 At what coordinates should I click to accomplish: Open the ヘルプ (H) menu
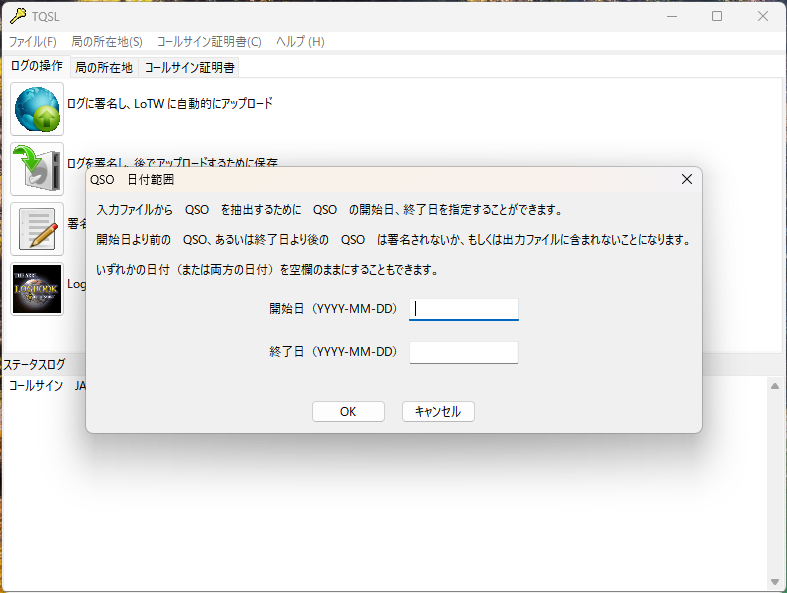coord(300,42)
